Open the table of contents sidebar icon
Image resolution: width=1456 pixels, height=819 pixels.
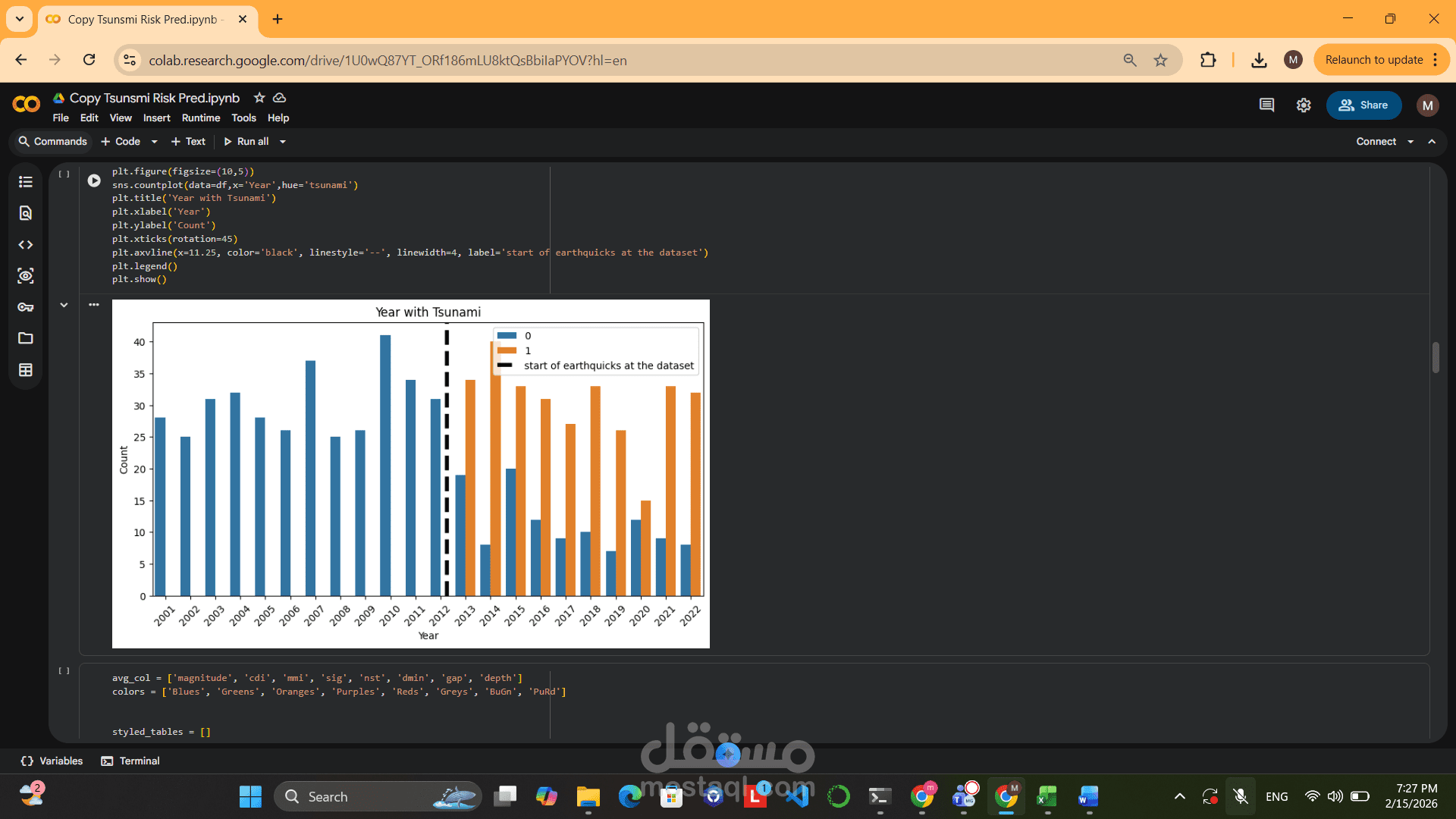click(x=26, y=182)
